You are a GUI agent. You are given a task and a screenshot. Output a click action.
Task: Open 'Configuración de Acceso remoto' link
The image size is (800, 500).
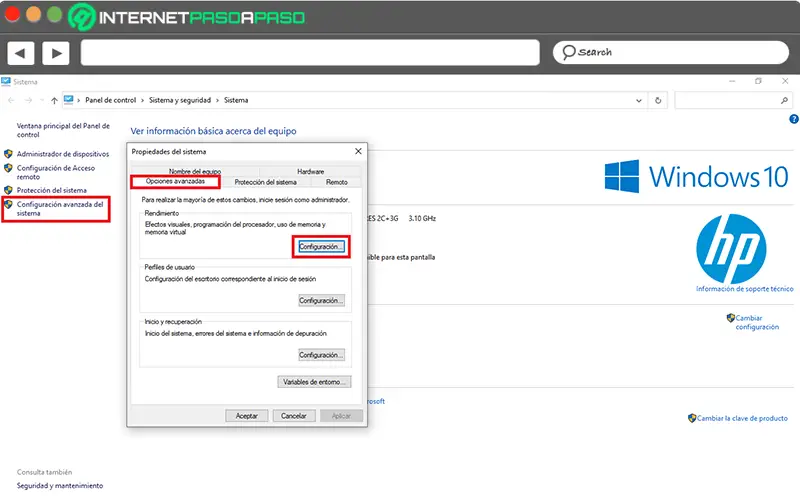click(x=56, y=172)
